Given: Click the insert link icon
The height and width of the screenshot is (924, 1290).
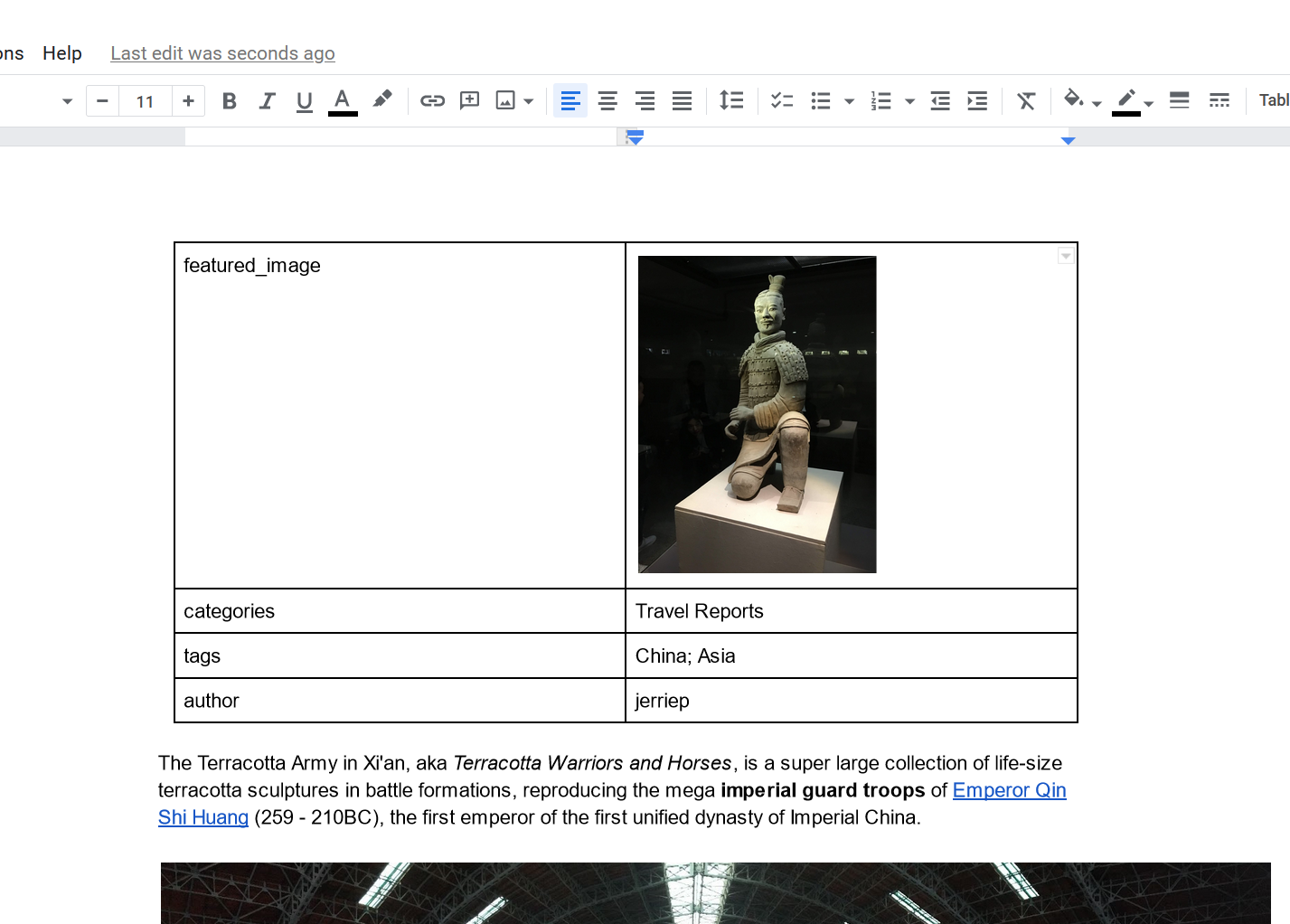Looking at the screenshot, I should [x=432, y=100].
